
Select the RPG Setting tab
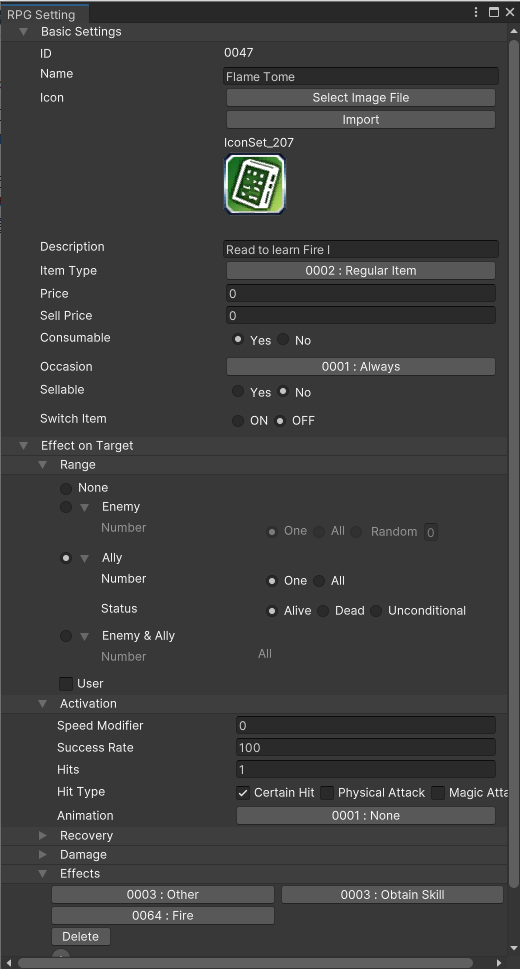pyautogui.click(x=41, y=14)
